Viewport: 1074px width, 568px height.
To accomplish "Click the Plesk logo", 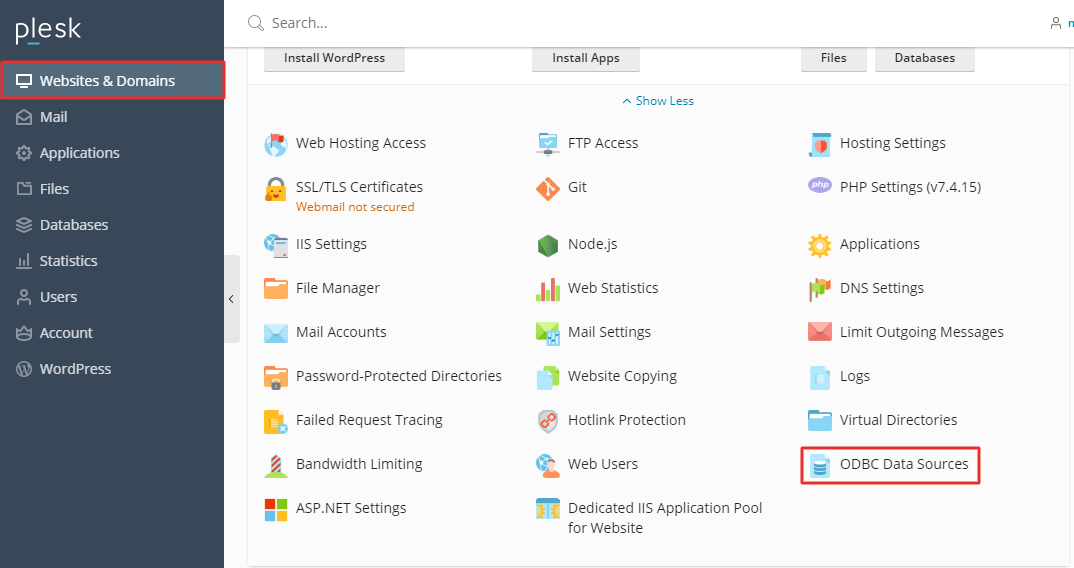I will click(48, 30).
